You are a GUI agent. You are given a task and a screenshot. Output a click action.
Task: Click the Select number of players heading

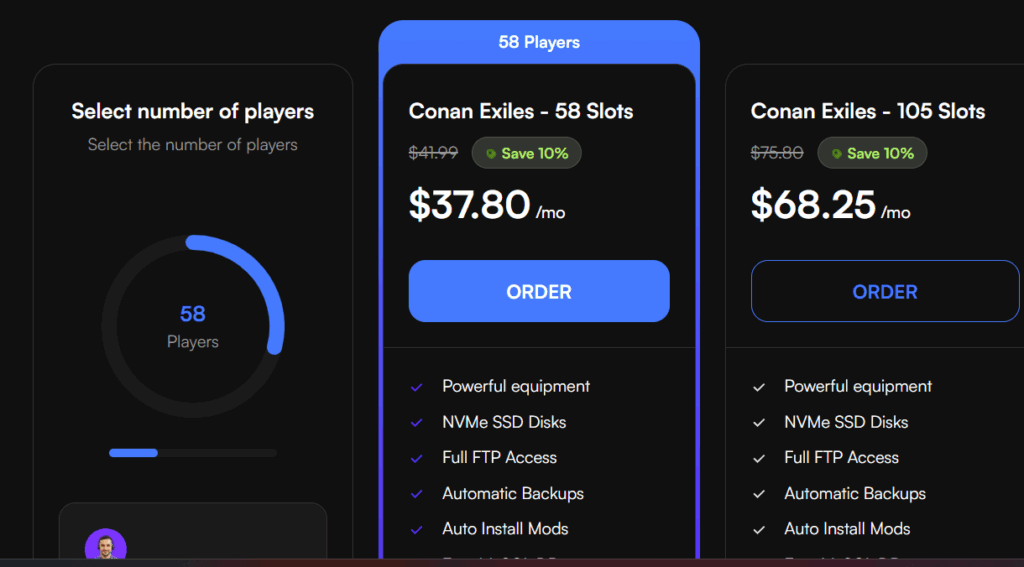point(193,111)
